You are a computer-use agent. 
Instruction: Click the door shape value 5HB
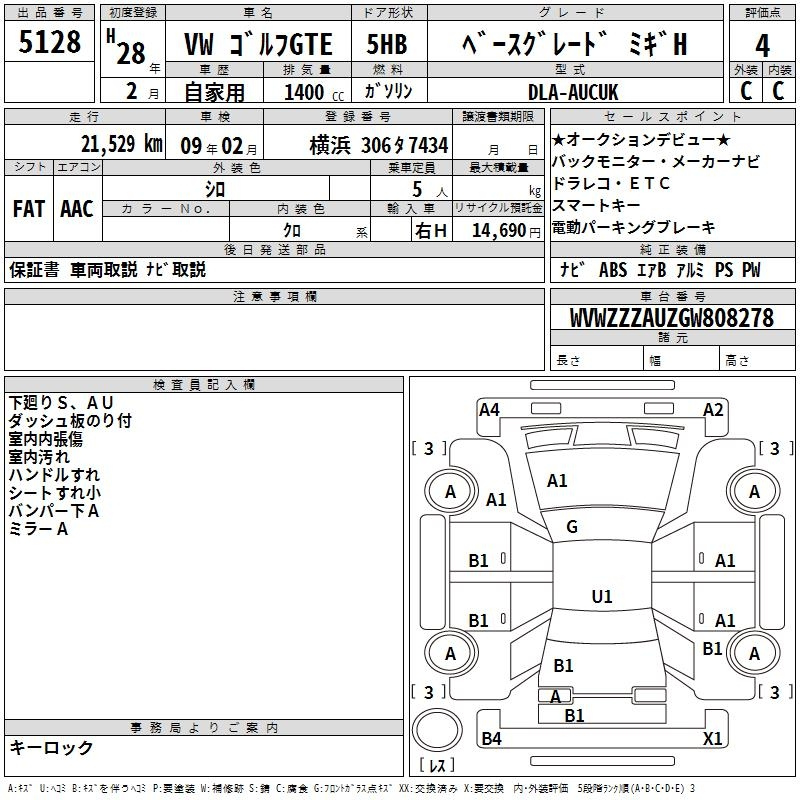tap(387, 44)
